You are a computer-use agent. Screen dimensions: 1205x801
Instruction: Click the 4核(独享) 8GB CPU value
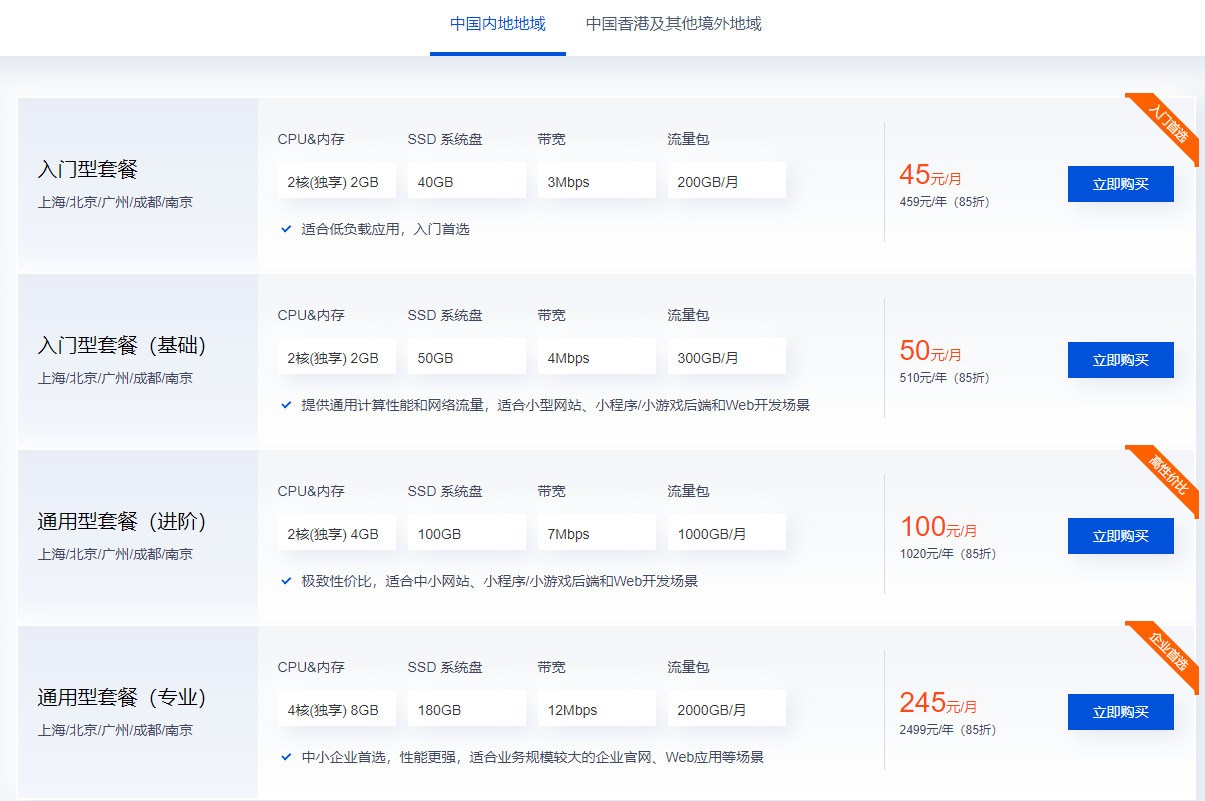[x=337, y=710]
